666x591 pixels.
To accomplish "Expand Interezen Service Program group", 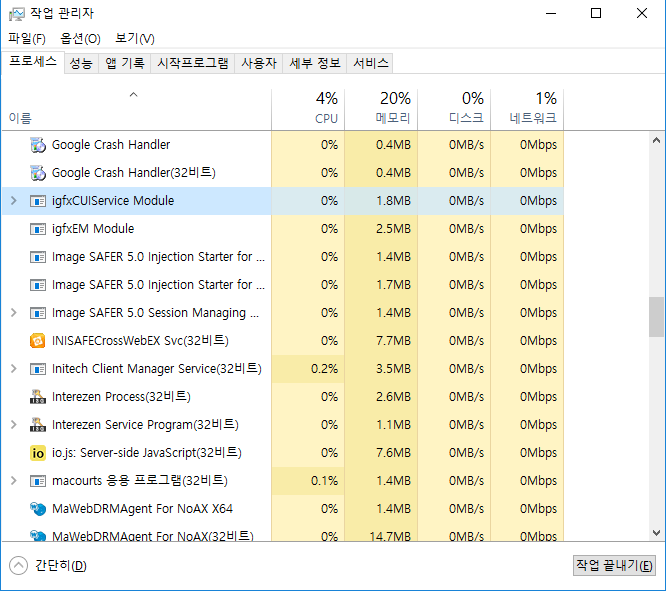I will 14,424.
